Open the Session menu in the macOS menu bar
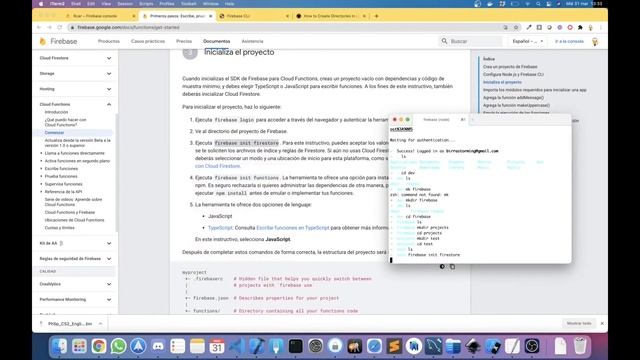The height and width of the screenshot is (360, 640). (125, 4)
